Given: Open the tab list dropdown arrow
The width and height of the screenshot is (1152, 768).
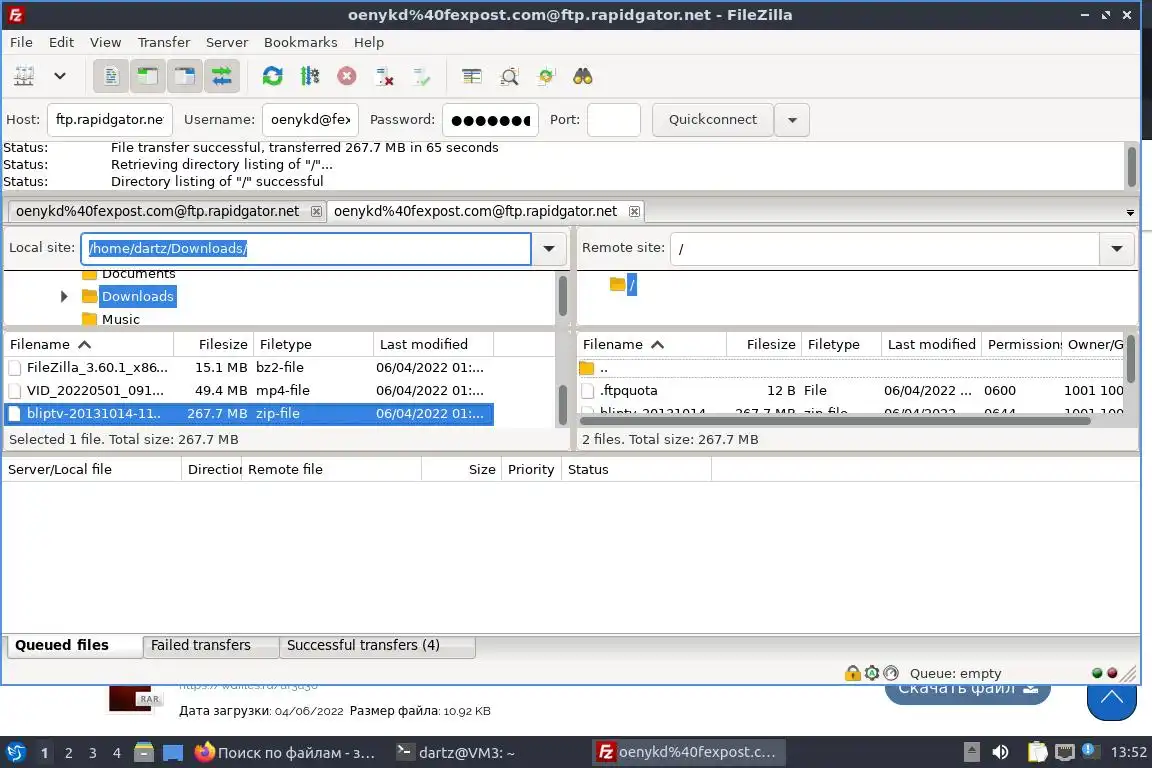Looking at the screenshot, I should tap(1130, 212).
